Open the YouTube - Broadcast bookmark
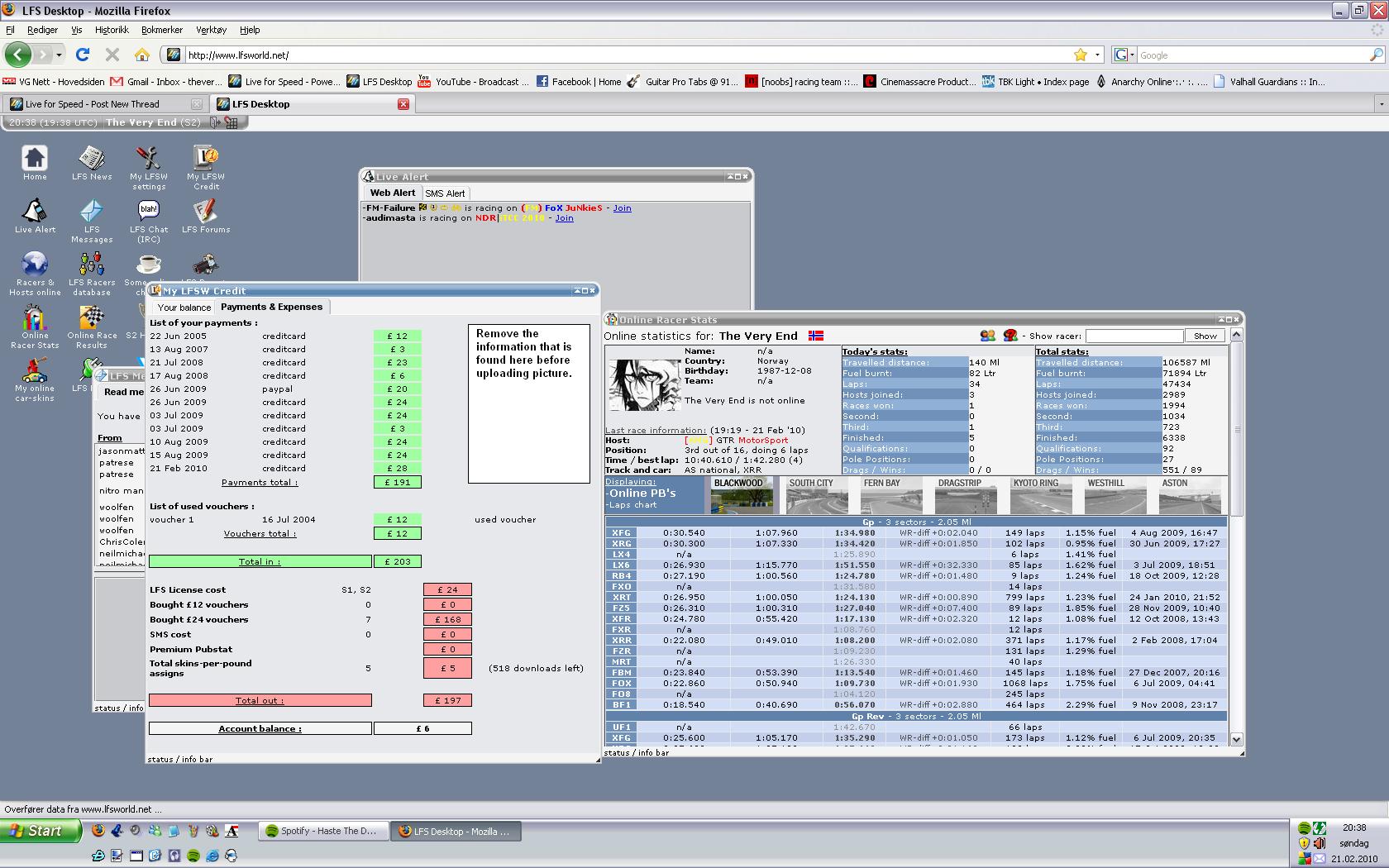This screenshot has width=1389, height=868. 473,82
